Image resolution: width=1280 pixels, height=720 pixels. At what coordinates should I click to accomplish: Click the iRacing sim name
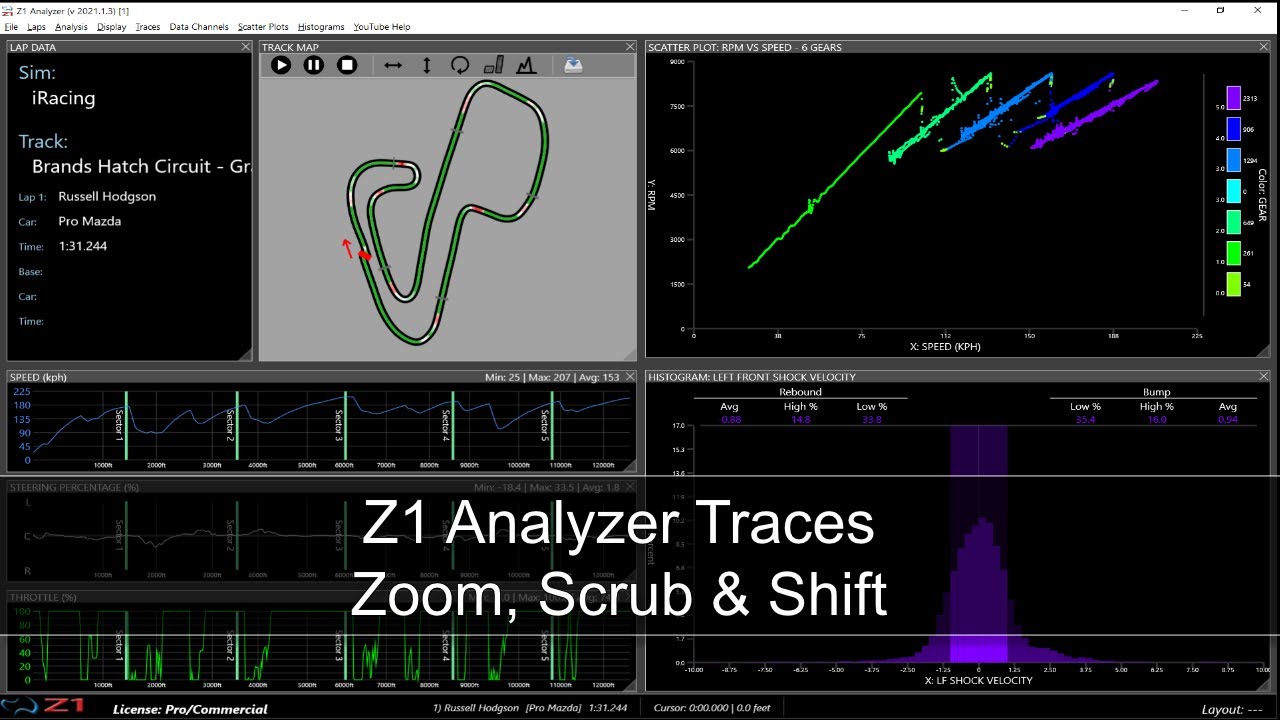(x=64, y=98)
